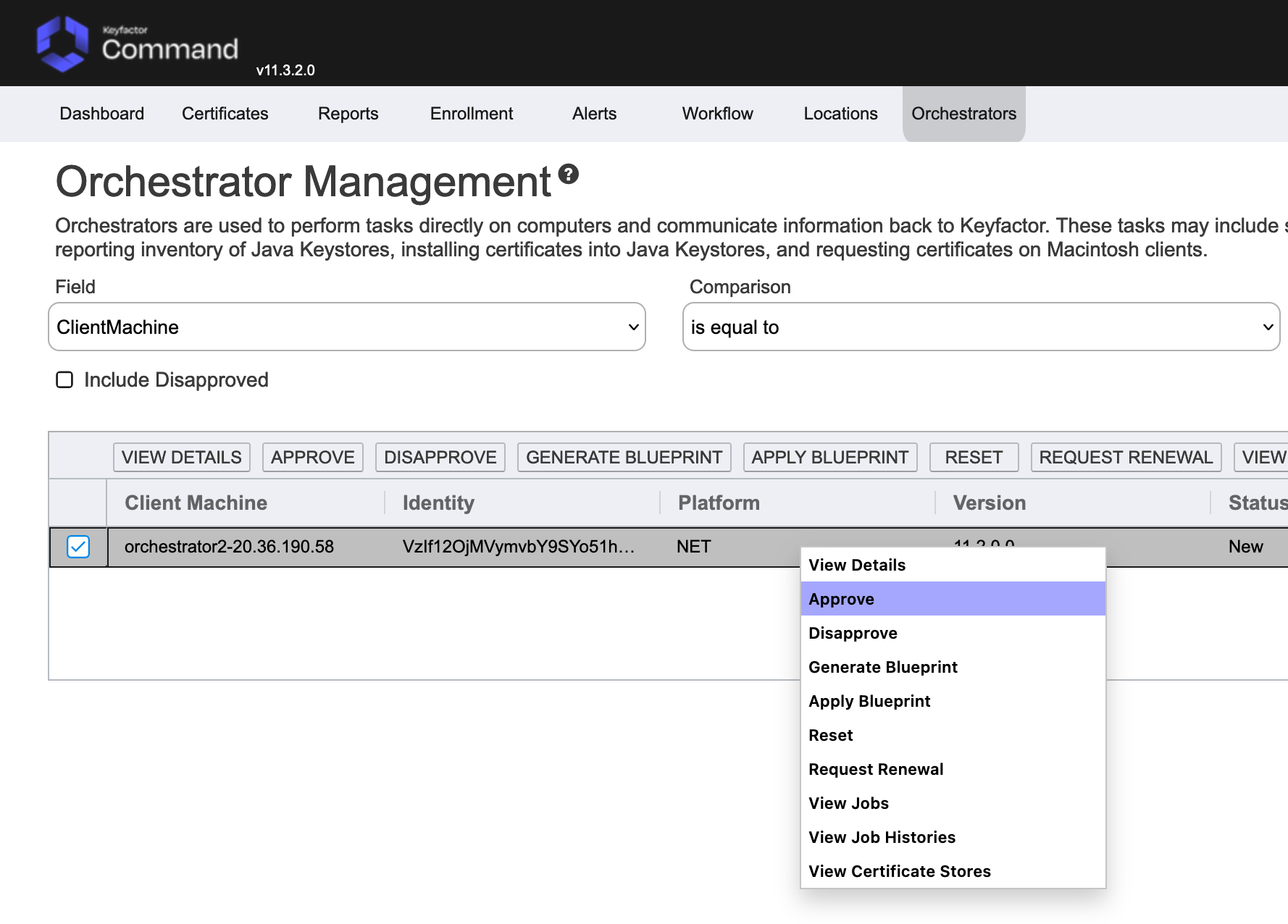Open the Orchestrators navigation tab
This screenshot has height=924, width=1288.
pos(963,114)
